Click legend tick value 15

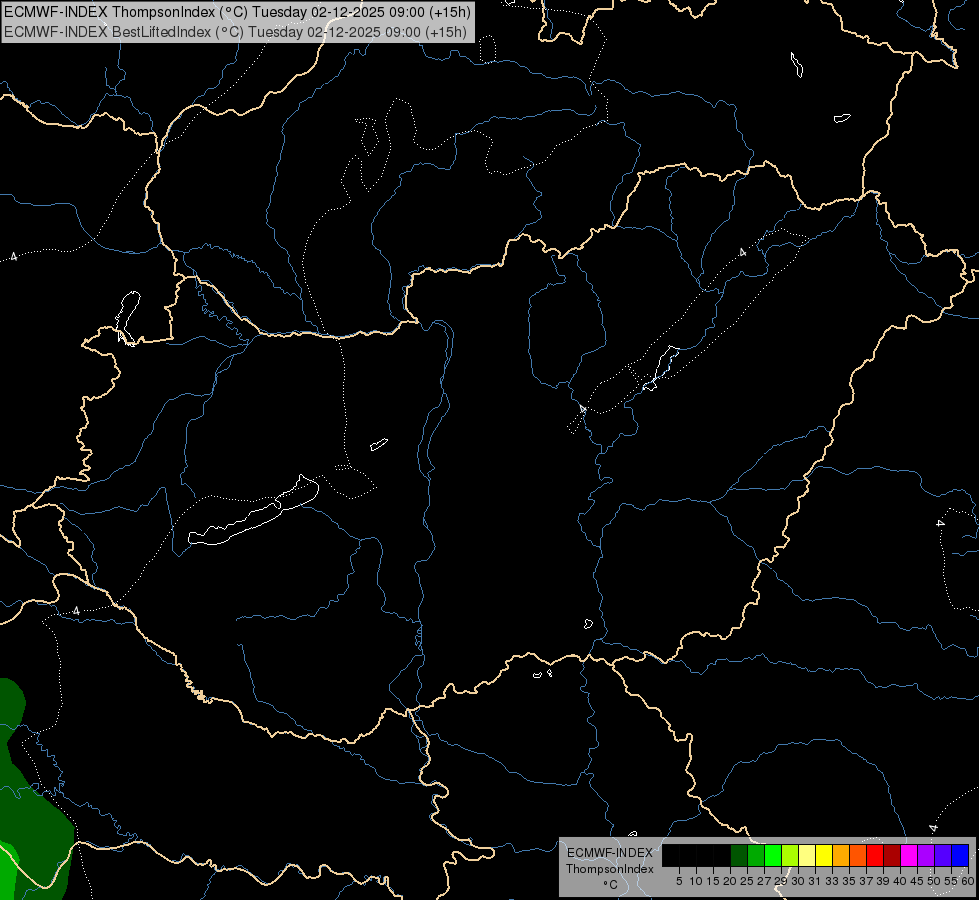coord(713,881)
